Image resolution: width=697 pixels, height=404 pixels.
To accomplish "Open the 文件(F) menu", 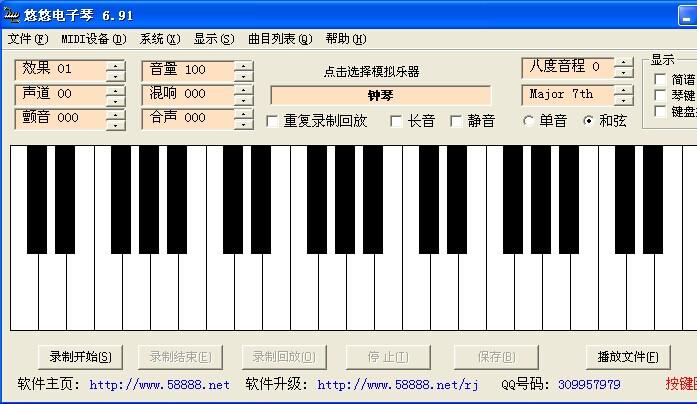I will point(28,39).
